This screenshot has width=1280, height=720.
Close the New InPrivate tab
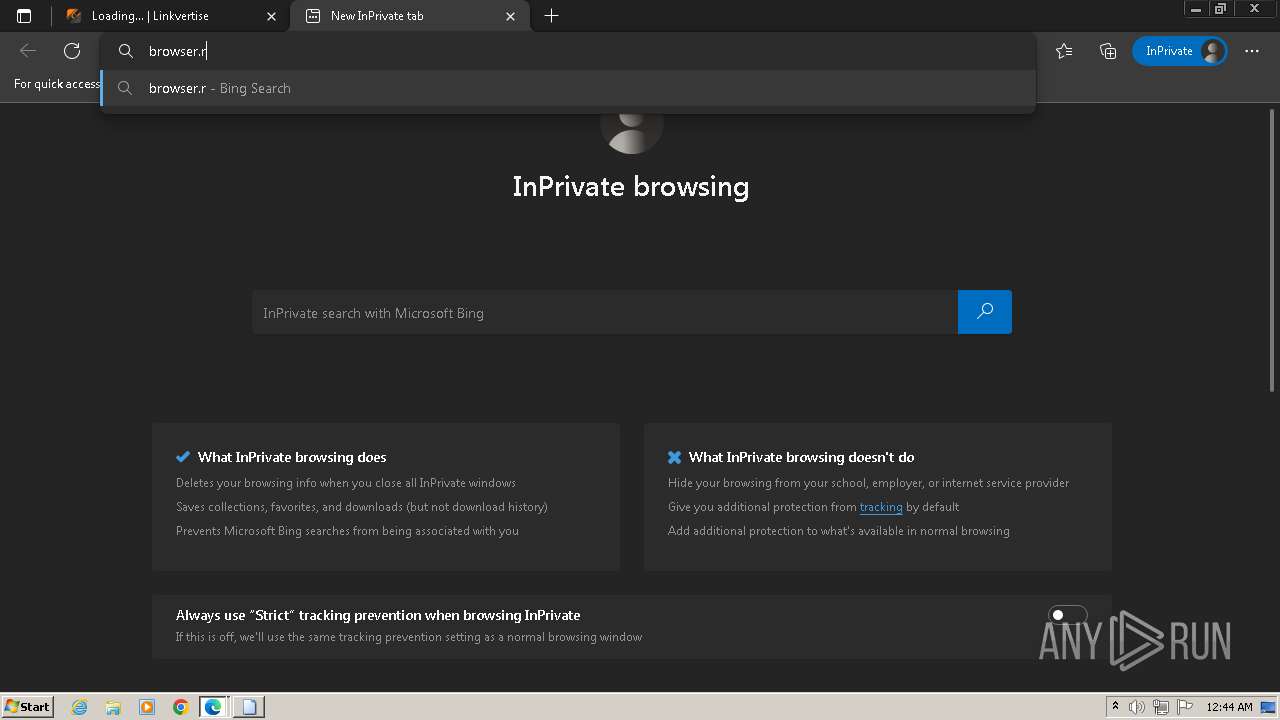click(511, 16)
